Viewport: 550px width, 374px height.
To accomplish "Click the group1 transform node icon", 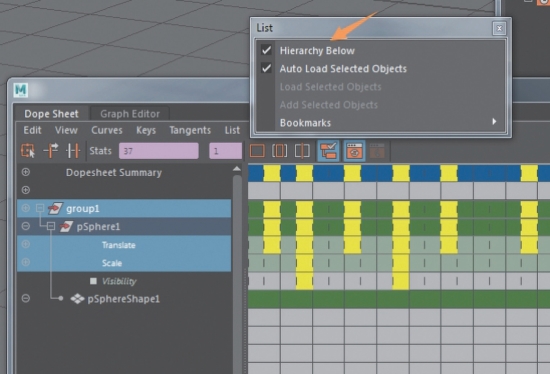I will [x=55, y=208].
